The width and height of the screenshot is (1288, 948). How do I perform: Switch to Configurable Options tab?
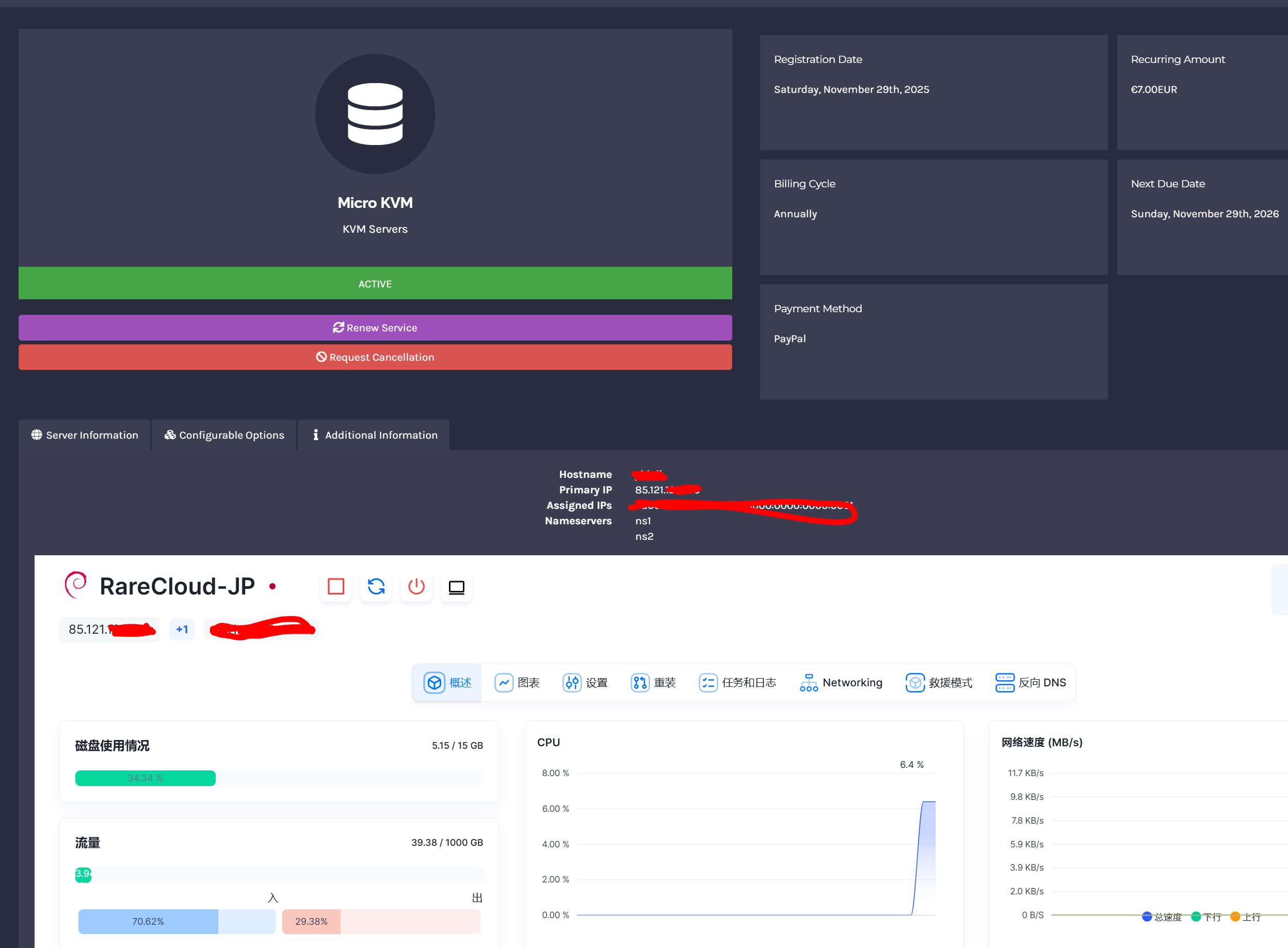click(224, 435)
